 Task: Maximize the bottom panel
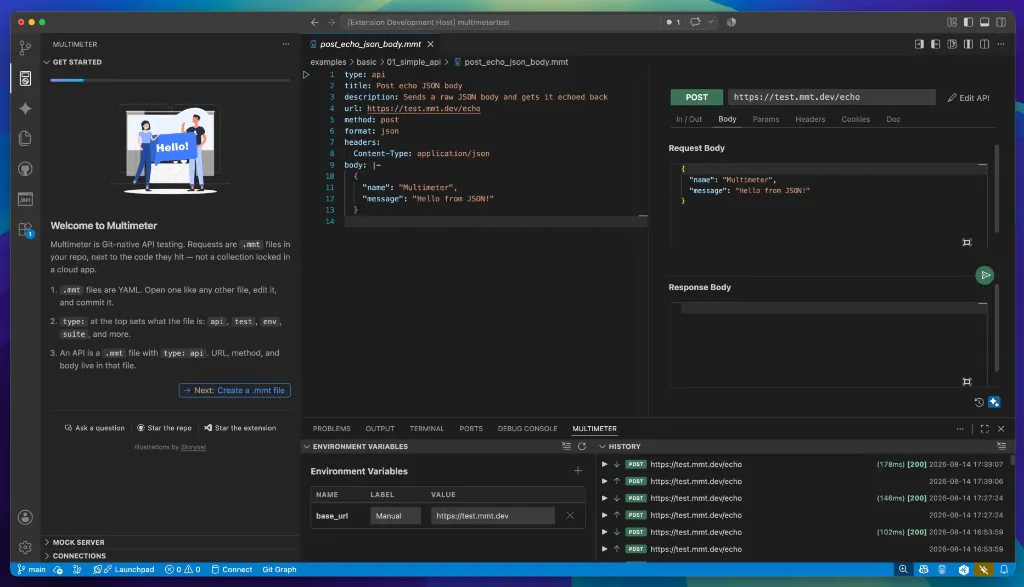click(x=984, y=429)
